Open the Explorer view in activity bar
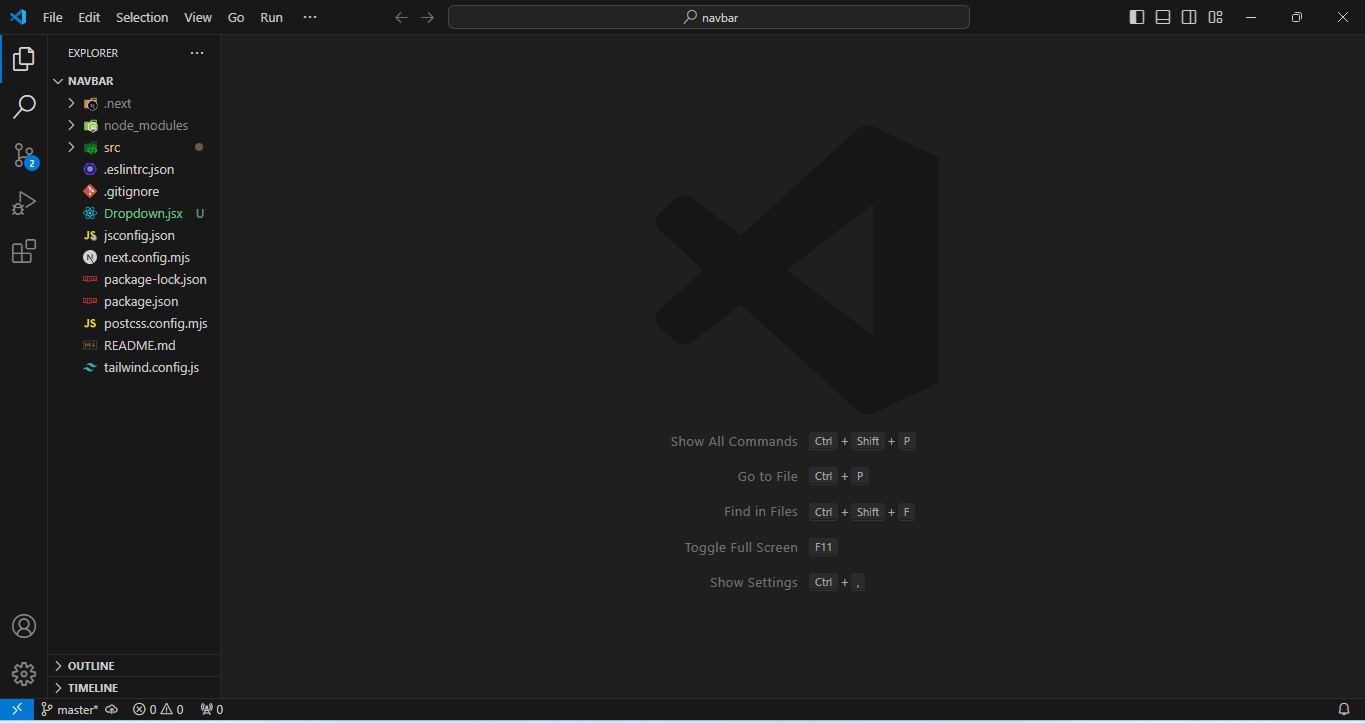 (x=24, y=59)
